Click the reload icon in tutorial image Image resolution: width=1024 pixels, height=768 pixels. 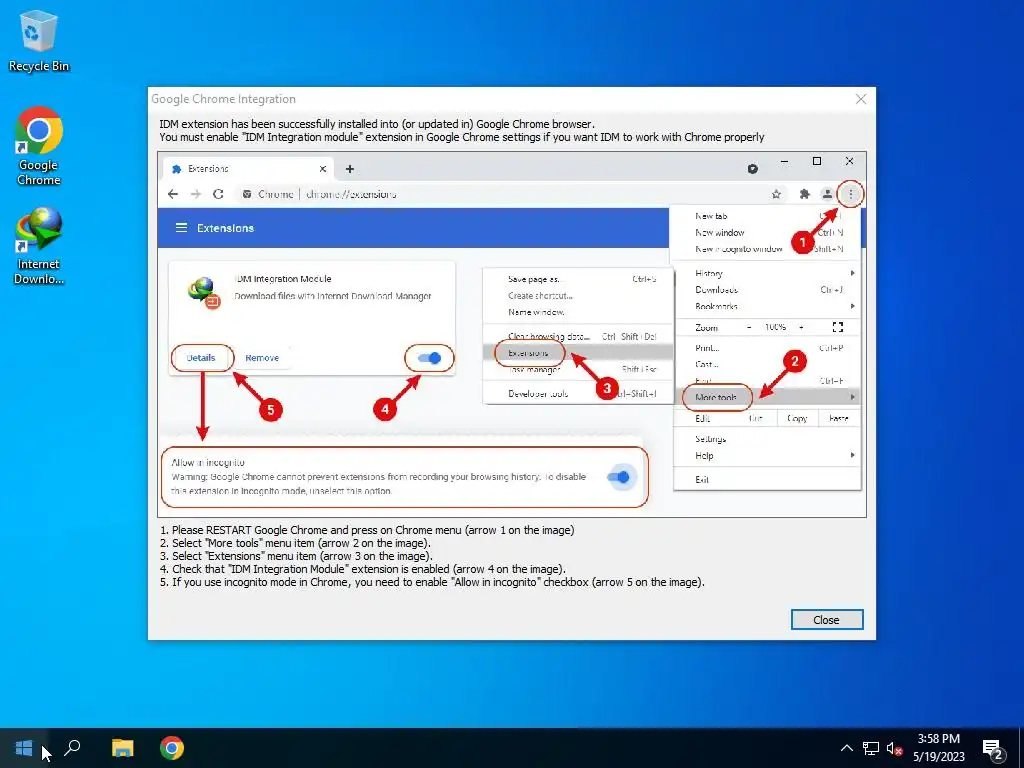pyautogui.click(x=219, y=194)
